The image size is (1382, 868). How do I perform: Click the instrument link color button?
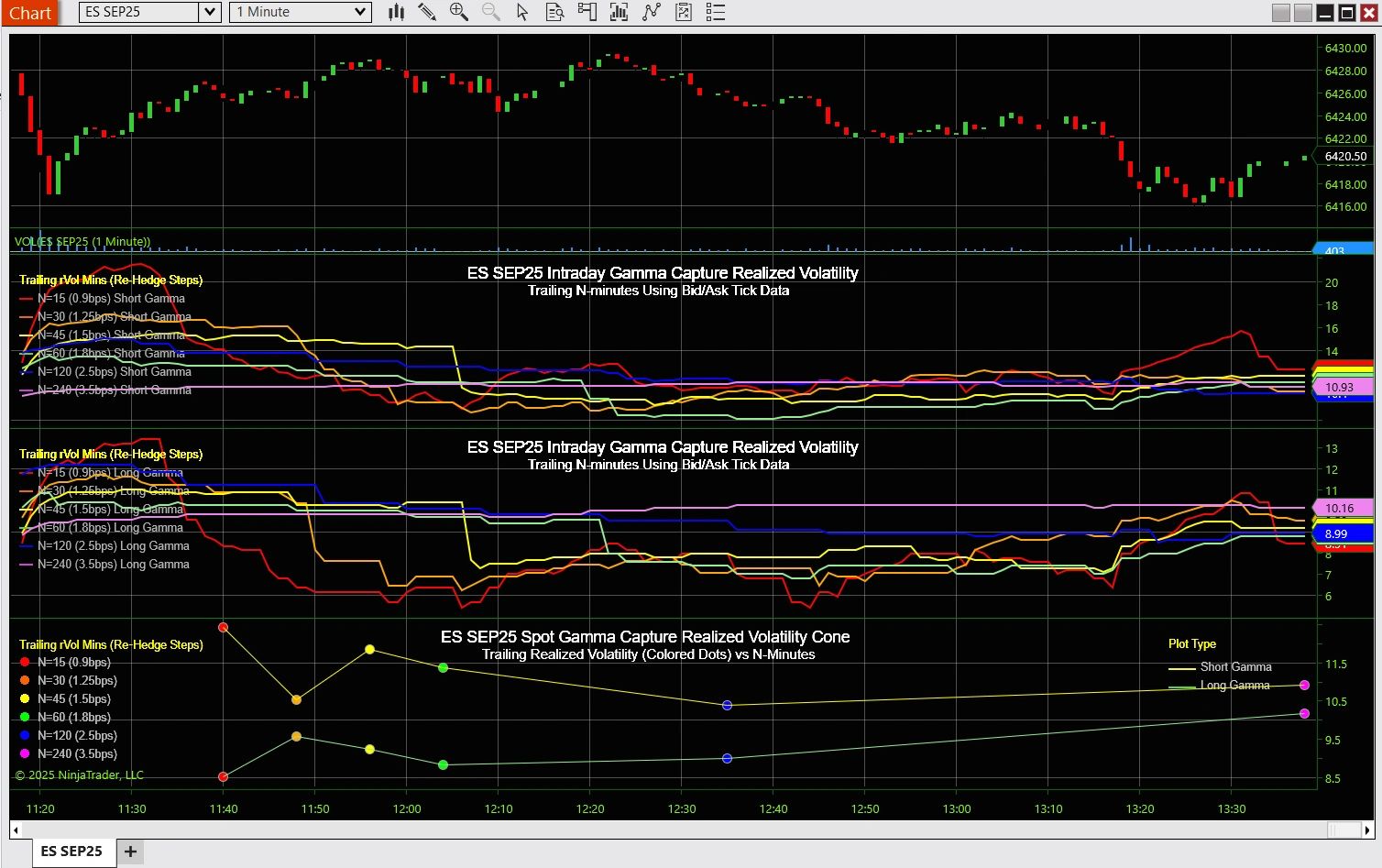pyautogui.click(x=1280, y=13)
